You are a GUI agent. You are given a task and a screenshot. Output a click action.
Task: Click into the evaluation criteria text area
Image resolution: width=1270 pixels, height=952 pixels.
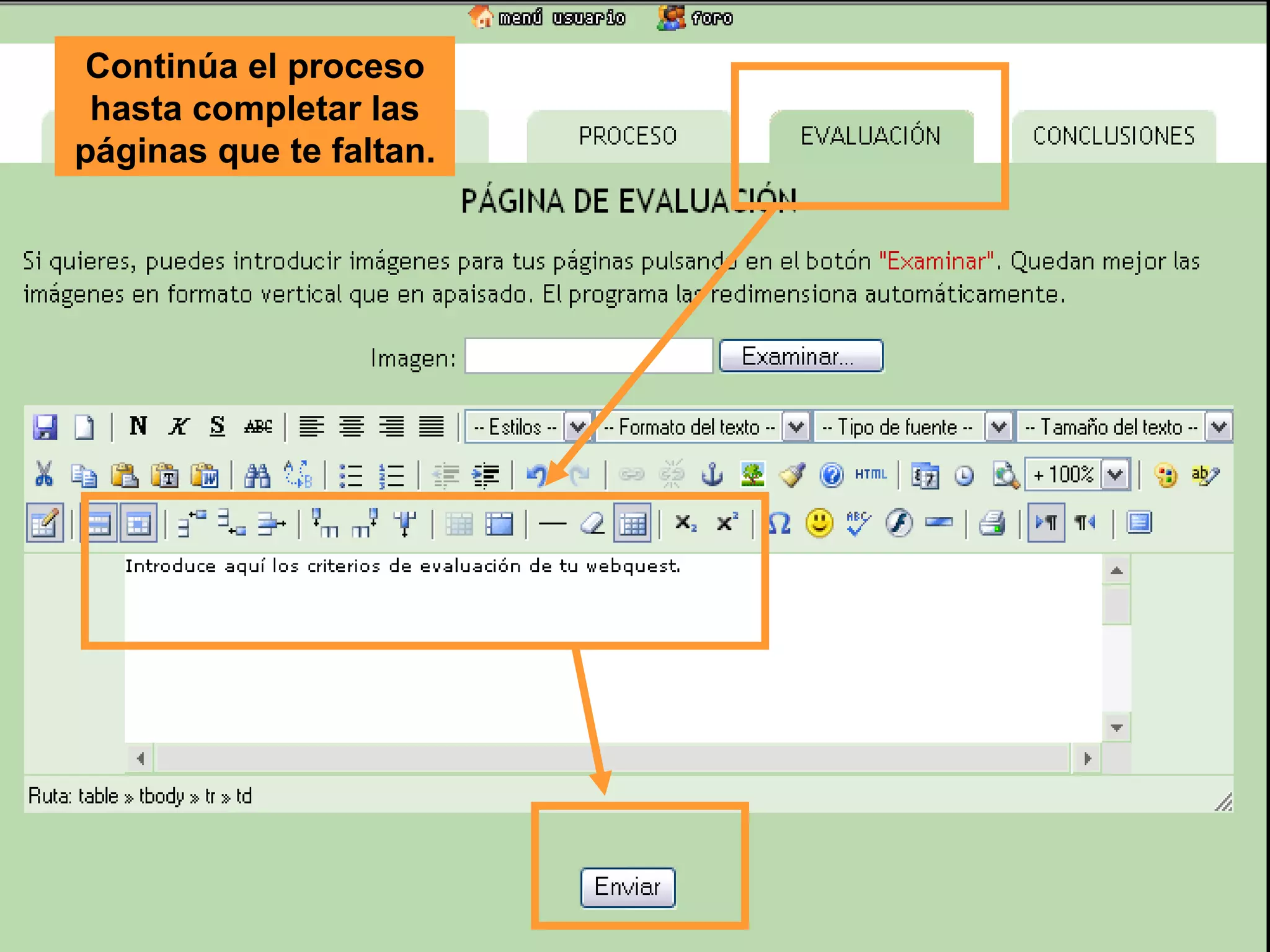pyautogui.click(x=613, y=648)
